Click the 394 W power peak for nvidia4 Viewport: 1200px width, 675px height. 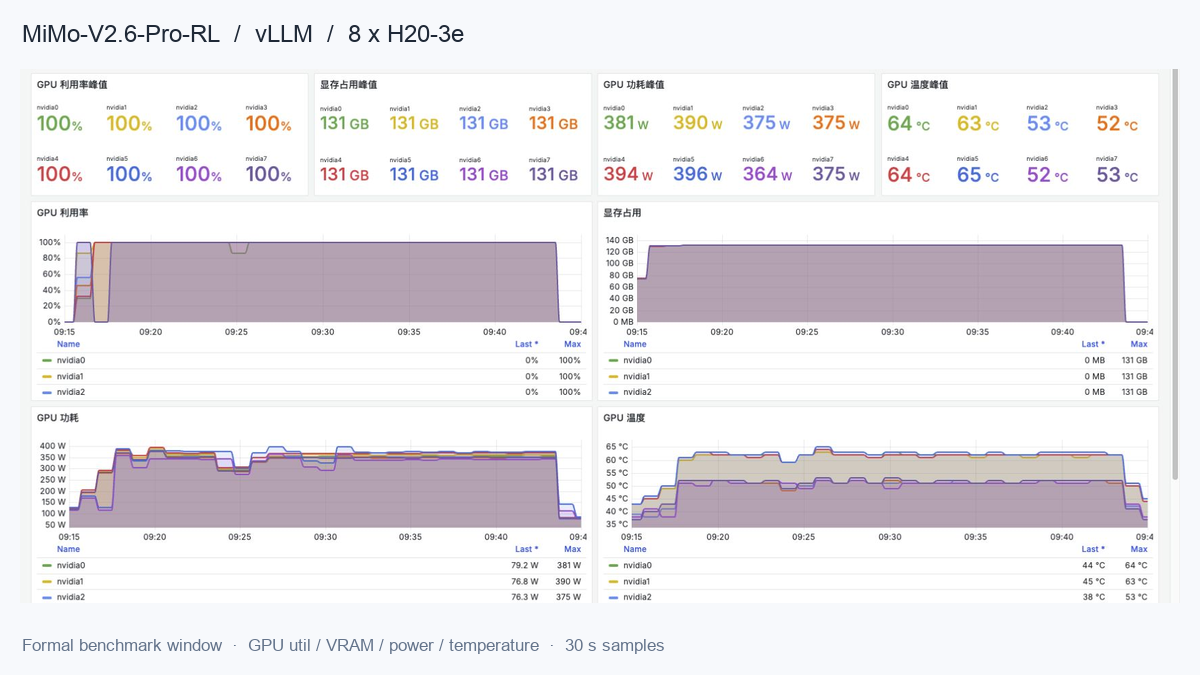pos(628,174)
